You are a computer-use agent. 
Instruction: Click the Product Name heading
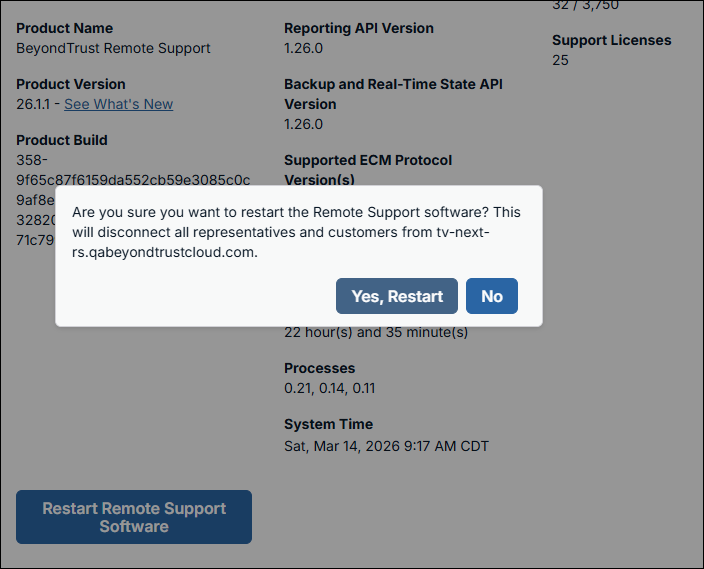coord(65,28)
